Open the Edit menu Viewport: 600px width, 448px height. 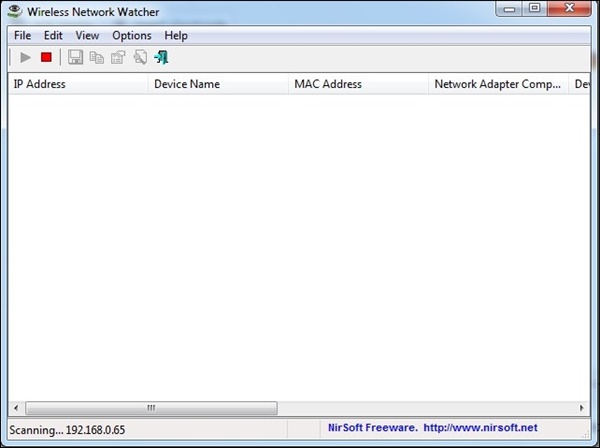tap(53, 36)
